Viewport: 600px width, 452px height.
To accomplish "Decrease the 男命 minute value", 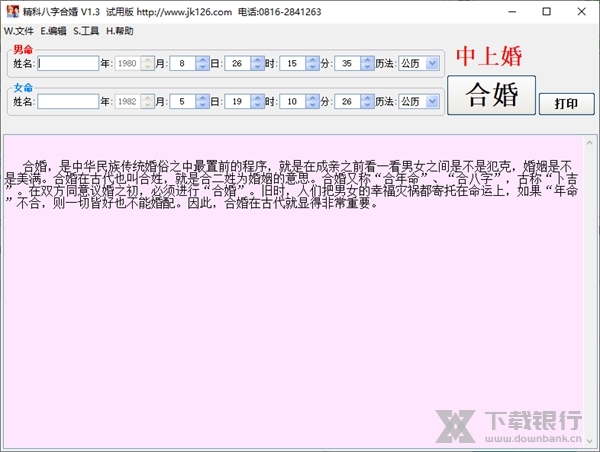I will 368,67.
